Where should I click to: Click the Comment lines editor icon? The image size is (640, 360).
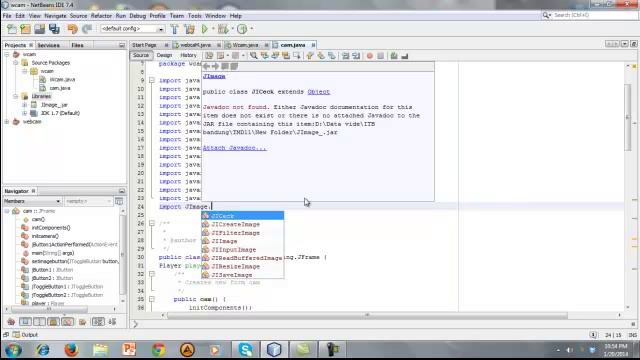pos(394,56)
